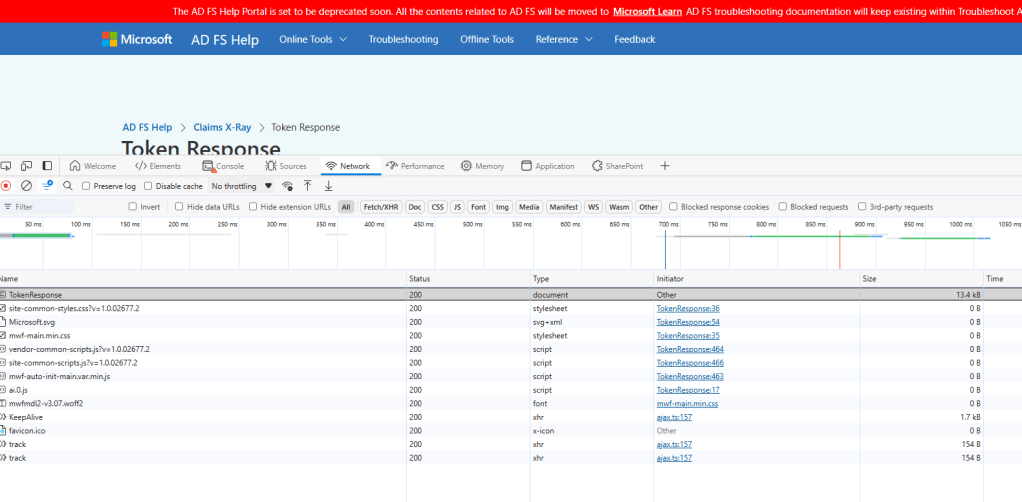Click the 700 ms timeline overview marker
The width and height of the screenshot is (1022, 502).
[668, 224]
